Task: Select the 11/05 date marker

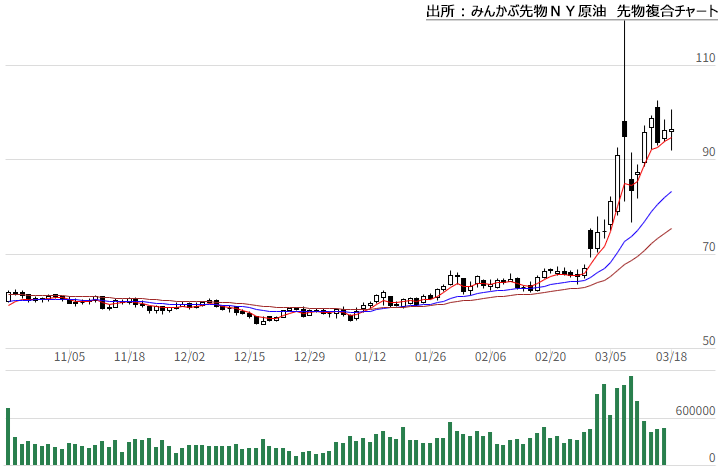Action: tap(70, 356)
